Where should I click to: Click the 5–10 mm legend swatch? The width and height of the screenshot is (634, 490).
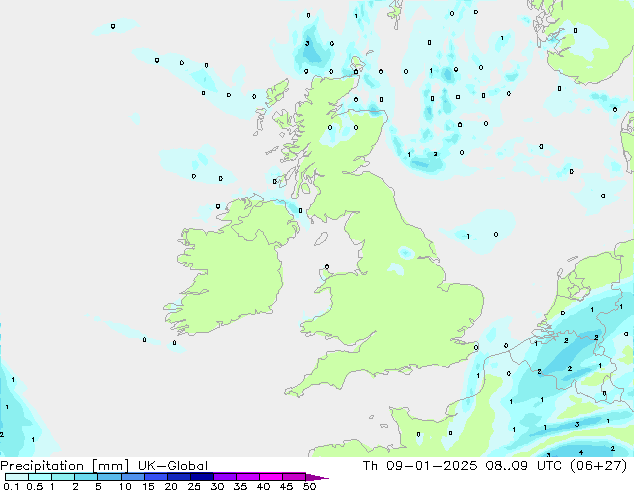(x=109, y=477)
